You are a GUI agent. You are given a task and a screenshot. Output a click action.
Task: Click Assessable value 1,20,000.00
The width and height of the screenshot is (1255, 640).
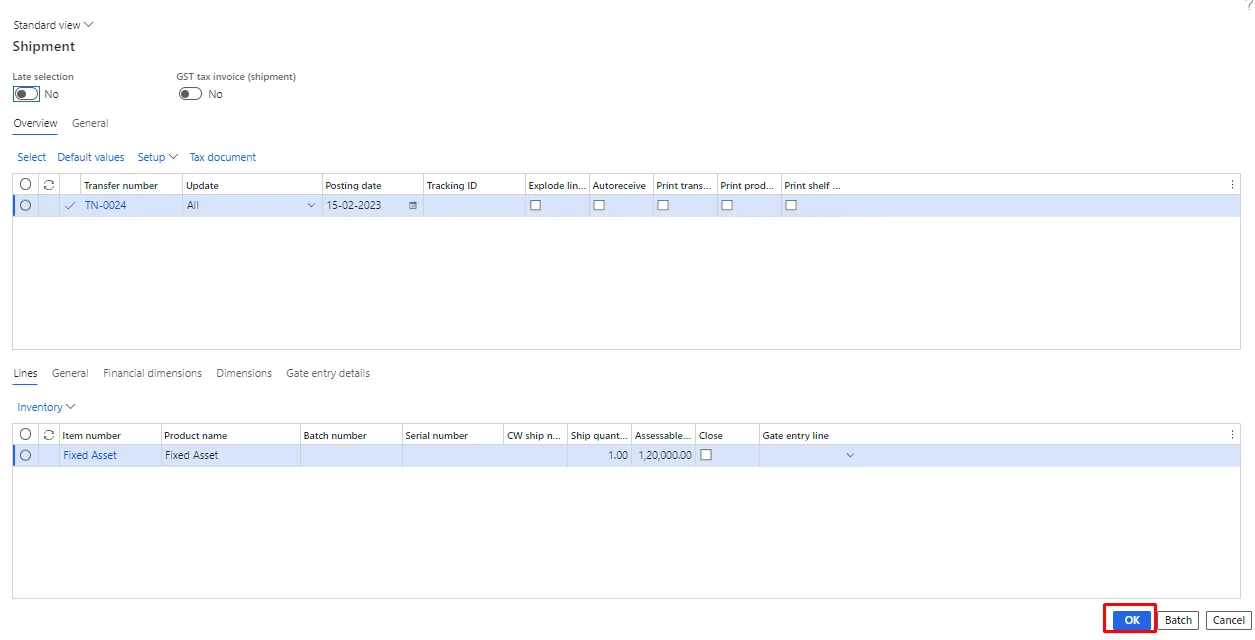(x=663, y=455)
